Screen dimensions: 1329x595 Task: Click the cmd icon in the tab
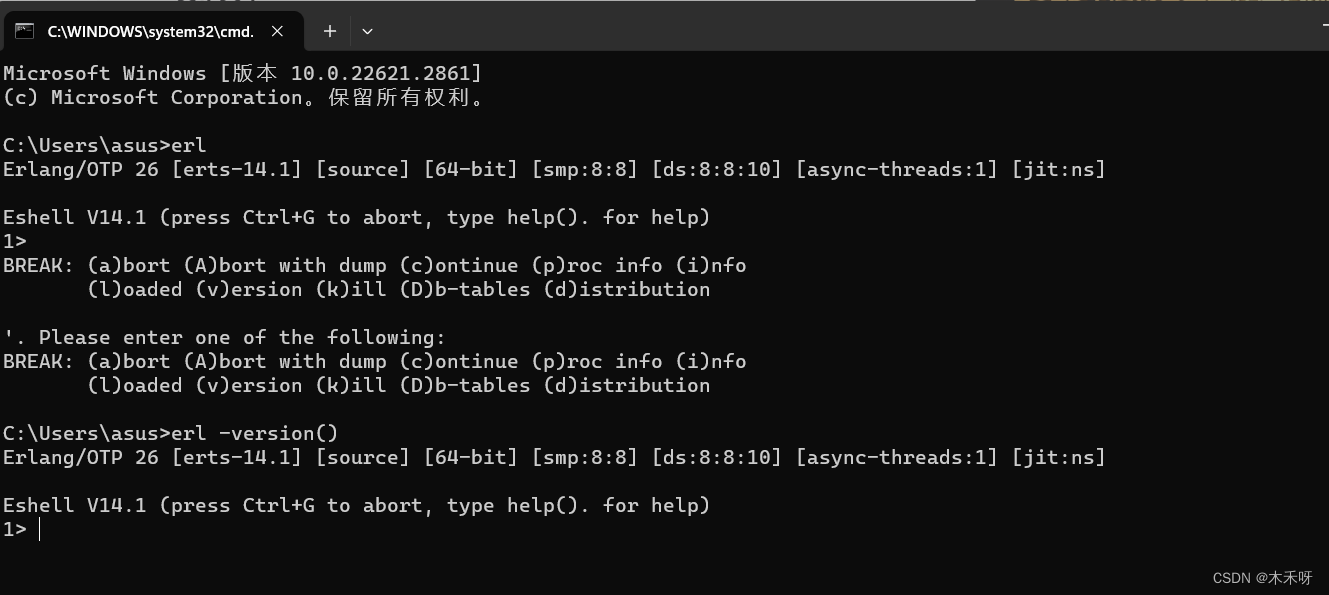(x=24, y=31)
